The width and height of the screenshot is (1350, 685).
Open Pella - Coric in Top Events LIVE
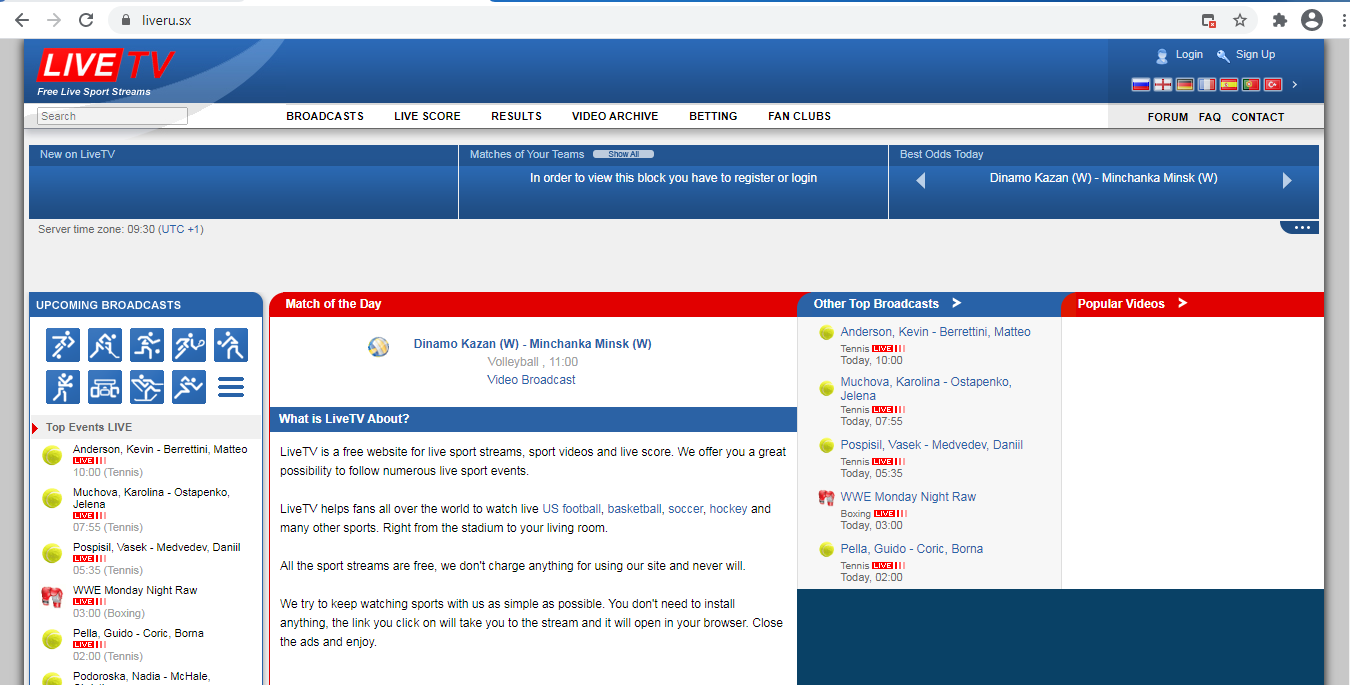(139, 633)
